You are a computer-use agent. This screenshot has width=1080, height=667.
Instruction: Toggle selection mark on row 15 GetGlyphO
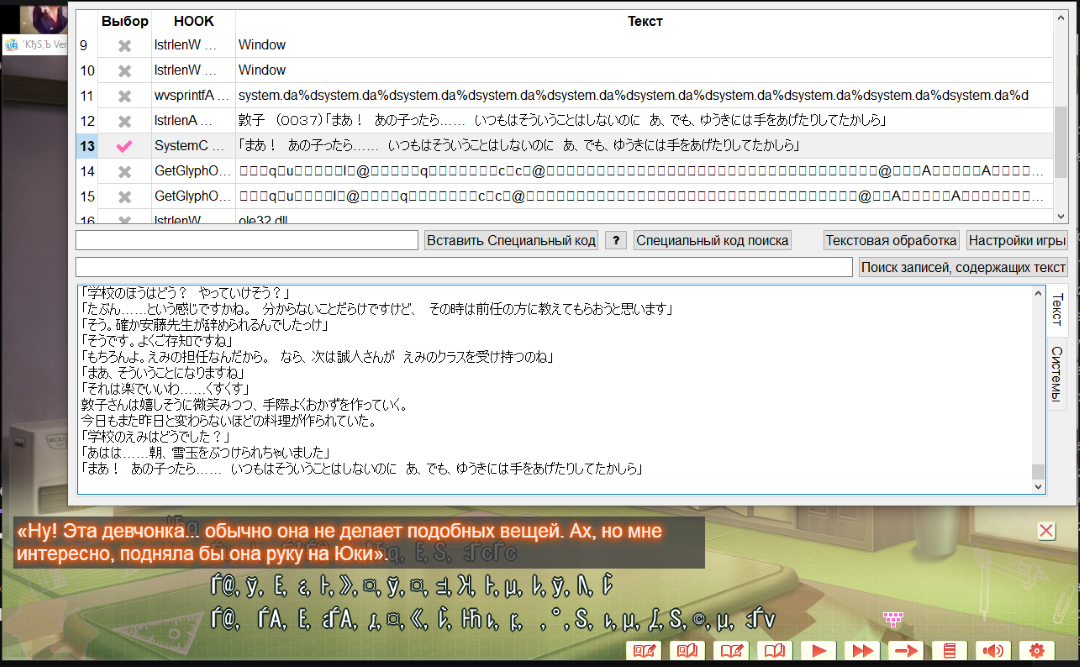click(x=125, y=197)
